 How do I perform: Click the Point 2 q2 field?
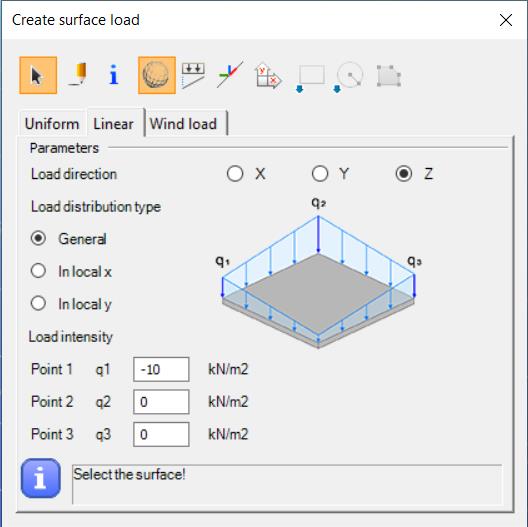161,402
